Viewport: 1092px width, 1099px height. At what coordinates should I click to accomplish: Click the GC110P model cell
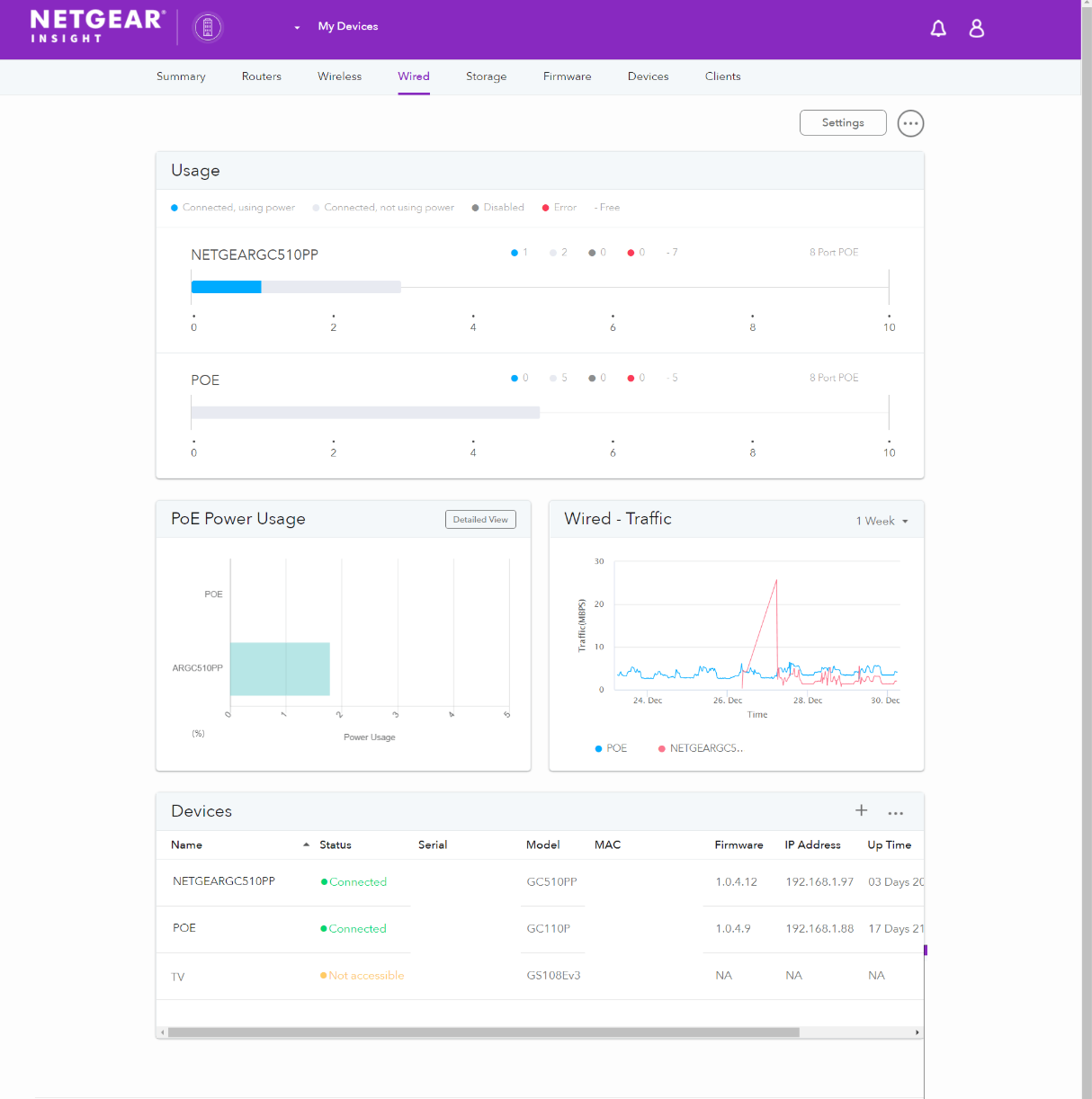[x=549, y=929]
